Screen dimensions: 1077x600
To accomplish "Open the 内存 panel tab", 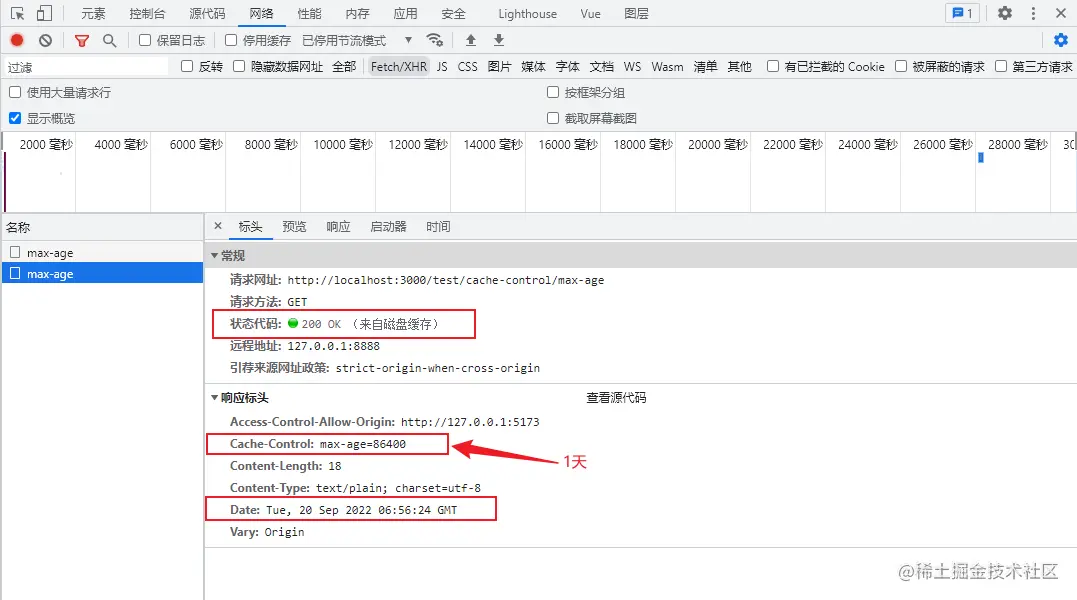I will (357, 14).
